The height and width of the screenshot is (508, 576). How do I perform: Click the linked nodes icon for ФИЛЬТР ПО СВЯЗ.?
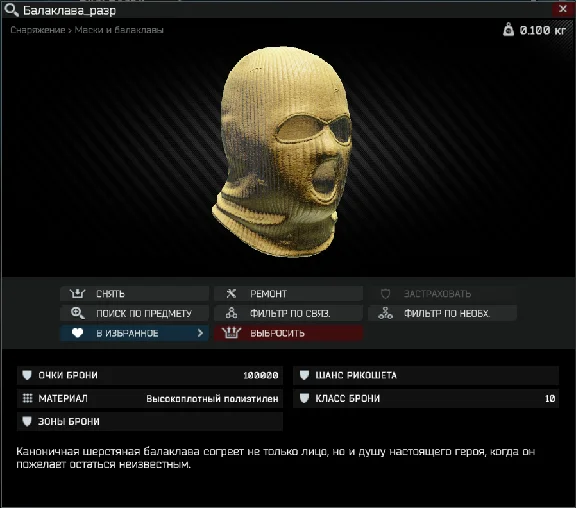click(231, 313)
